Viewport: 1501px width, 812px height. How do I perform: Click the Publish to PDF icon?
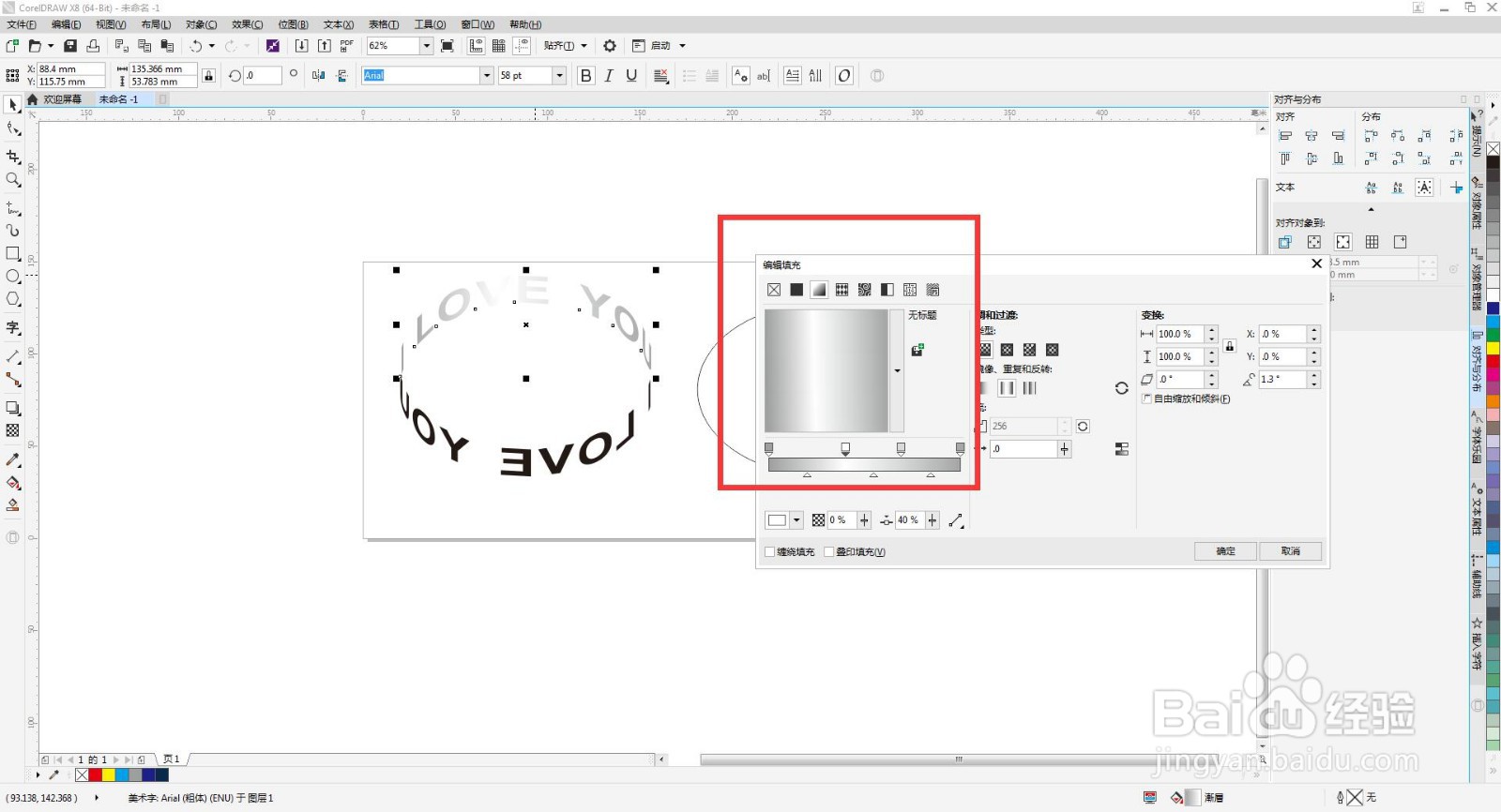347,46
